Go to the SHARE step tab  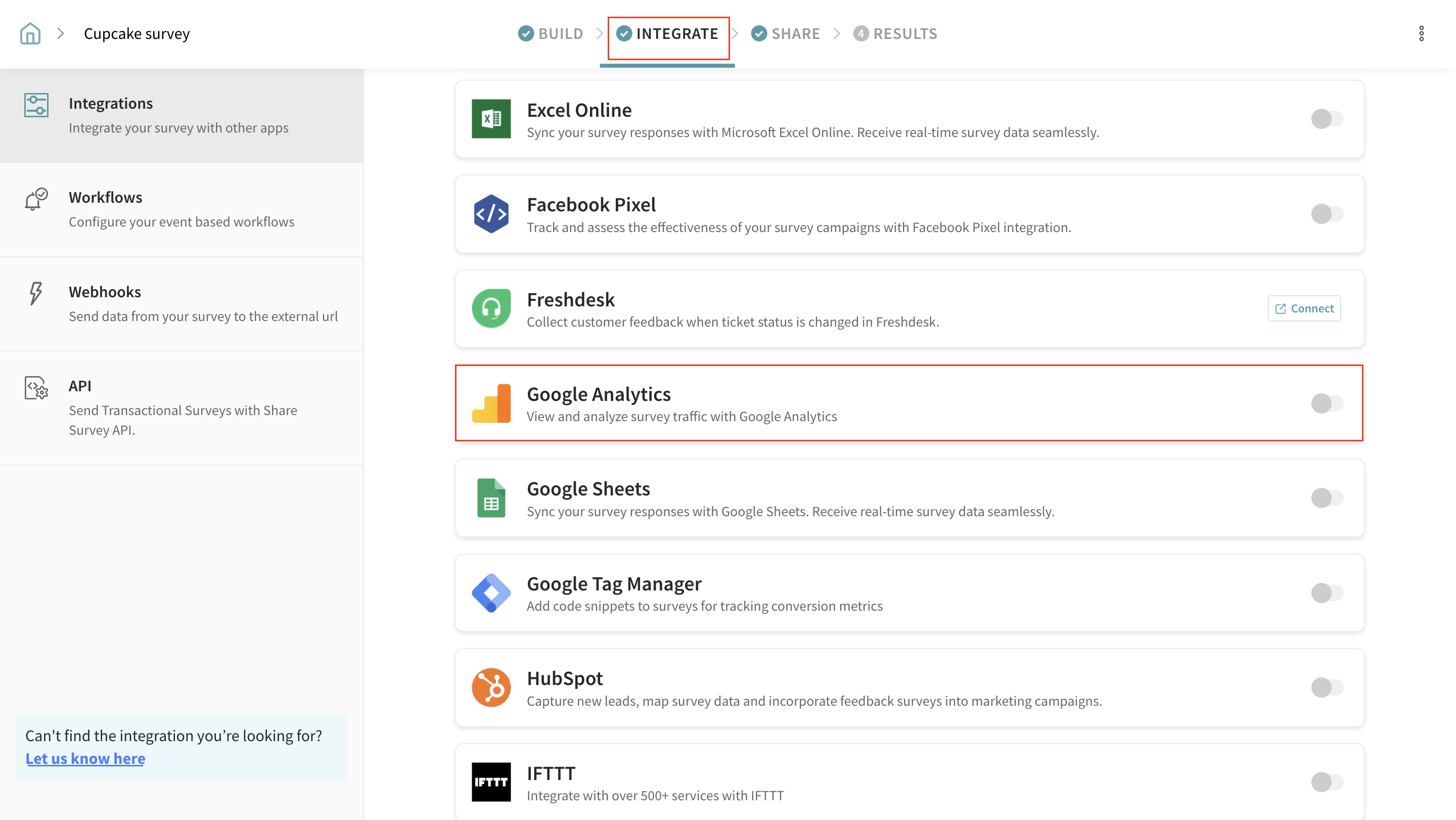786,34
